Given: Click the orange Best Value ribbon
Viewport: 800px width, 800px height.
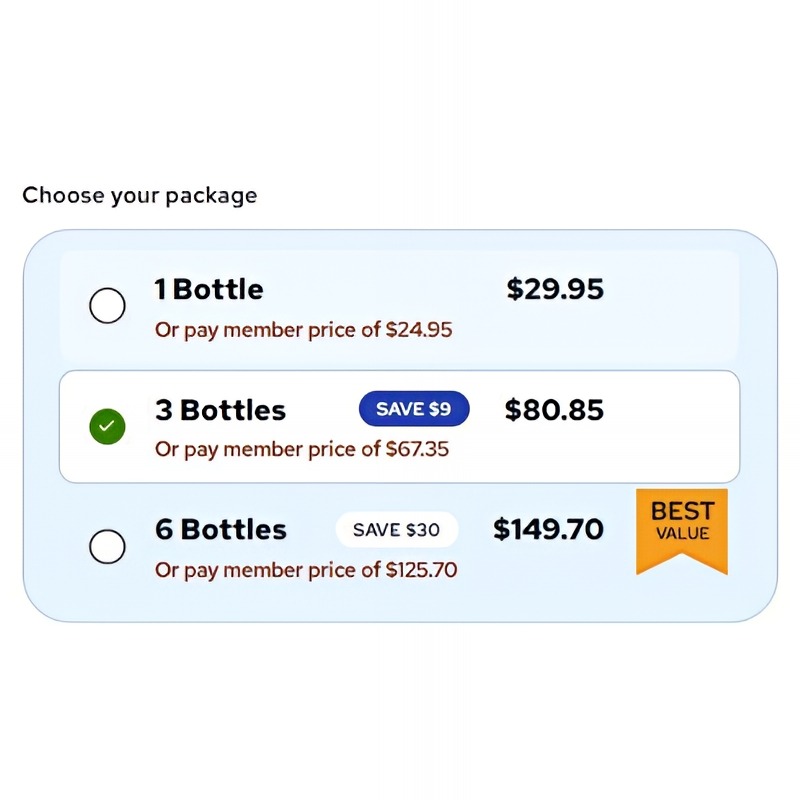Looking at the screenshot, I should point(682,528).
